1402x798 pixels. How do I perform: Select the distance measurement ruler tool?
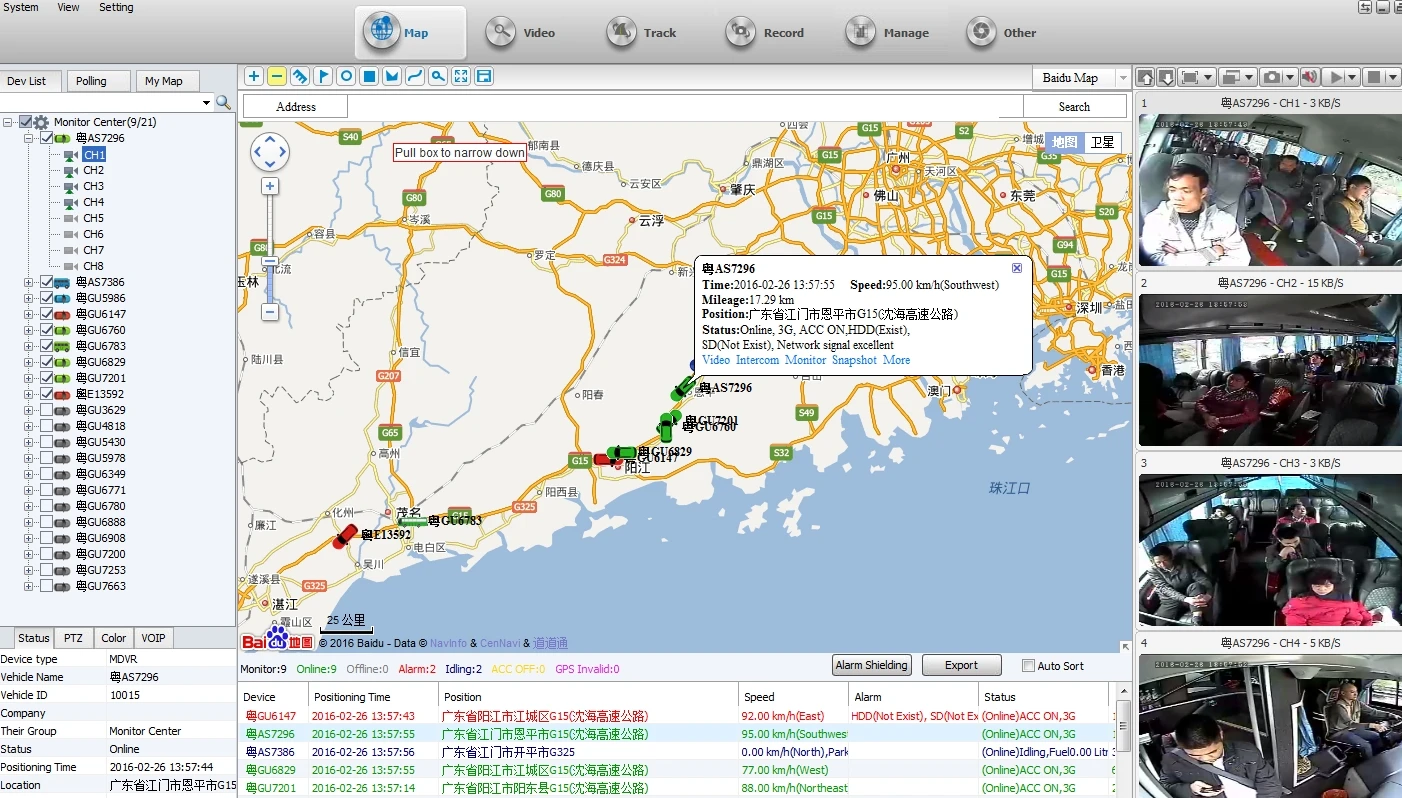pyautogui.click(x=299, y=76)
